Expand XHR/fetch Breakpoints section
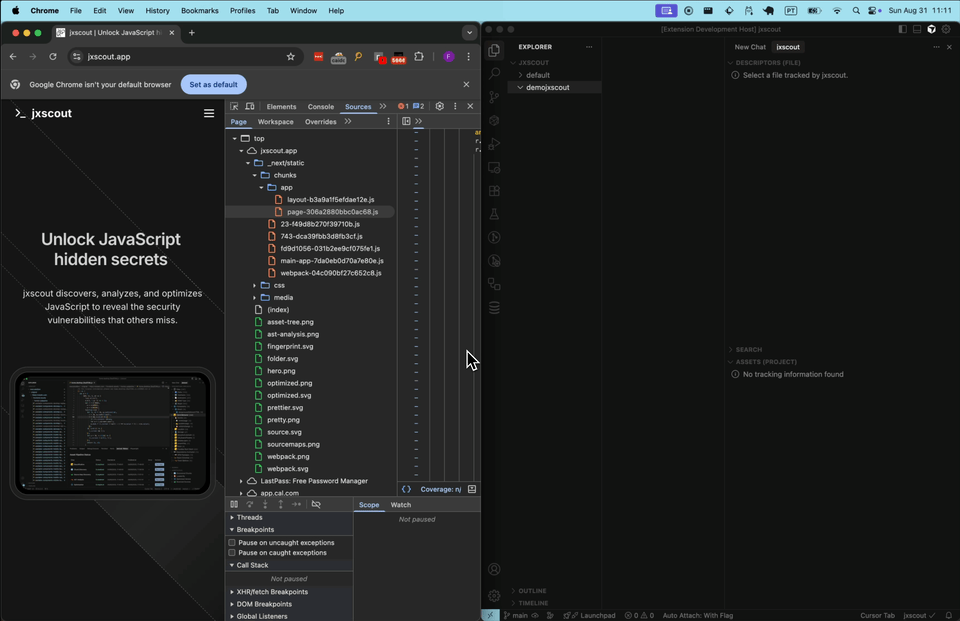The height and width of the screenshot is (621, 960). click(x=232, y=592)
